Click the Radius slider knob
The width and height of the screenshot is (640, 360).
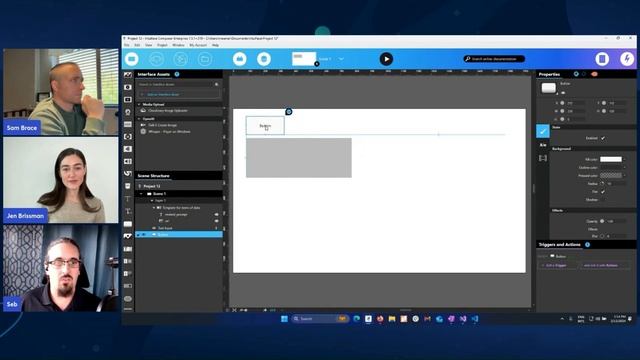[602, 184]
